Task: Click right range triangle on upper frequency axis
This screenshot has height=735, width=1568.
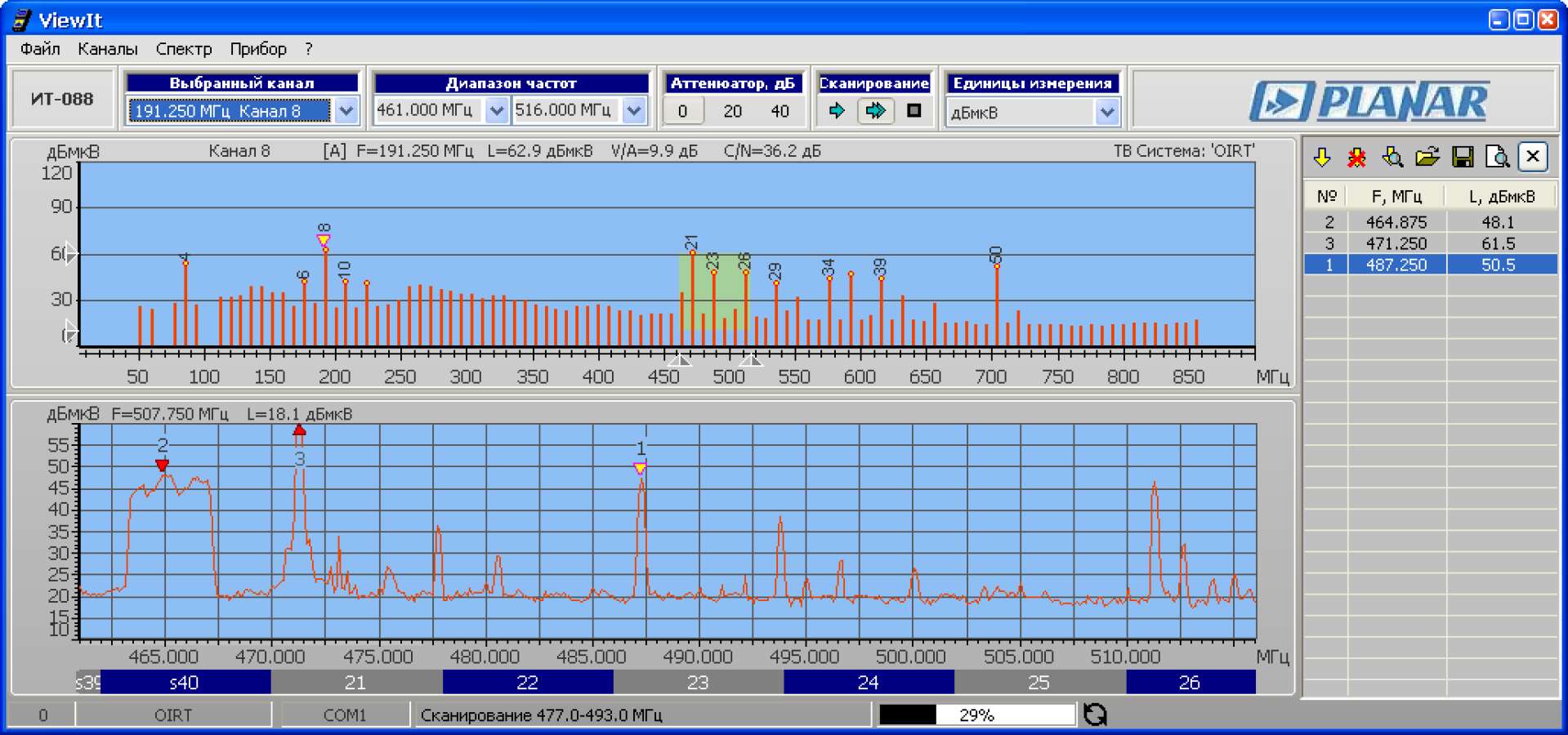Action: click(x=751, y=359)
